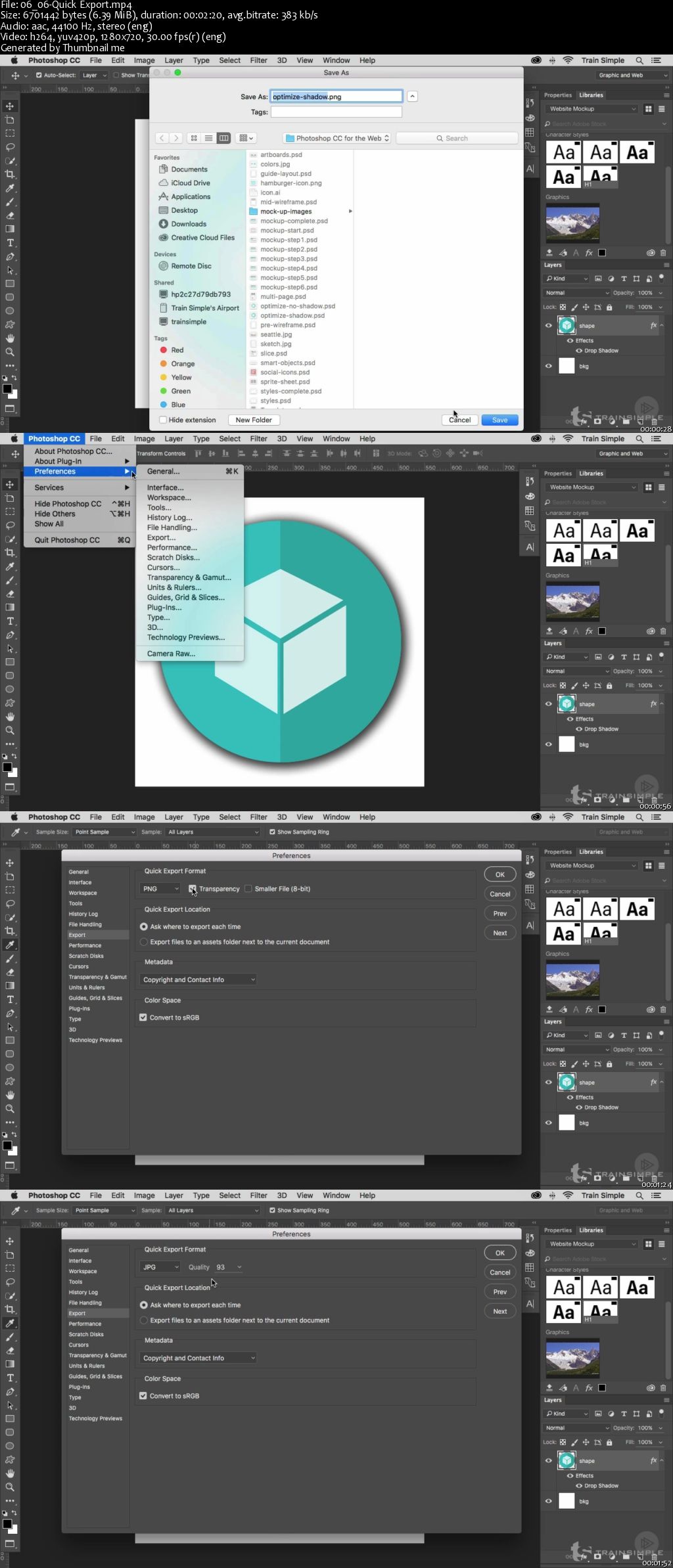The height and width of the screenshot is (1568, 673).
Task: Select Pen tool in 00:00:56 frame
Action: click(10, 635)
